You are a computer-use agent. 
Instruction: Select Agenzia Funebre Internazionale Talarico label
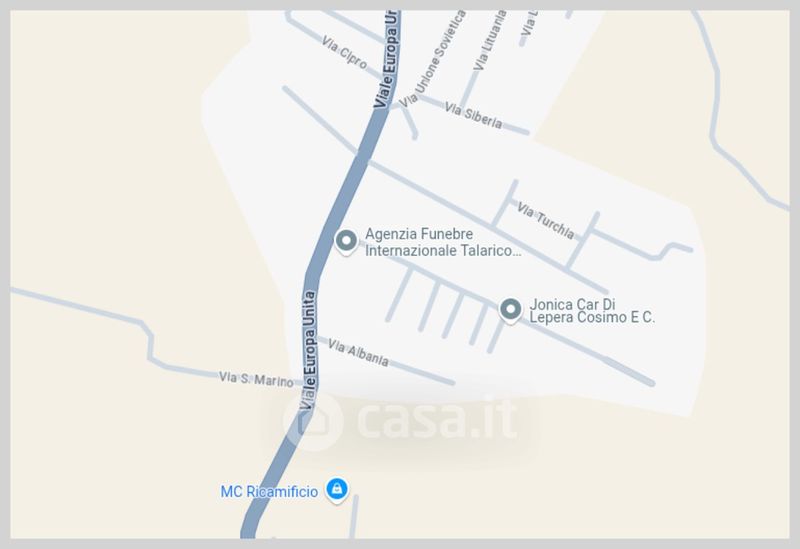click(x=443, y=242)
